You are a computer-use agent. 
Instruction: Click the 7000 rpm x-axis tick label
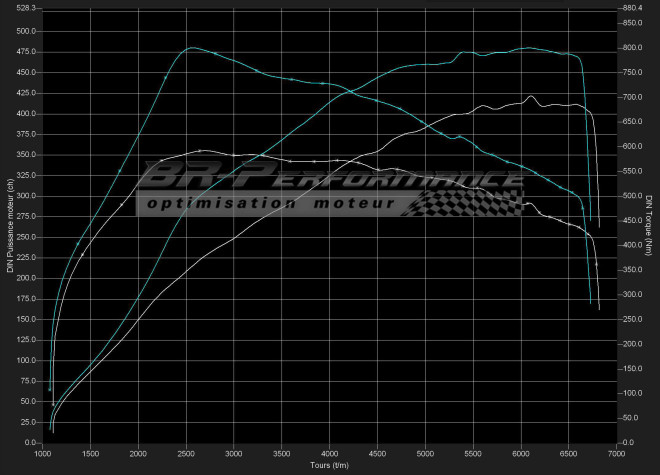[617, 453]
